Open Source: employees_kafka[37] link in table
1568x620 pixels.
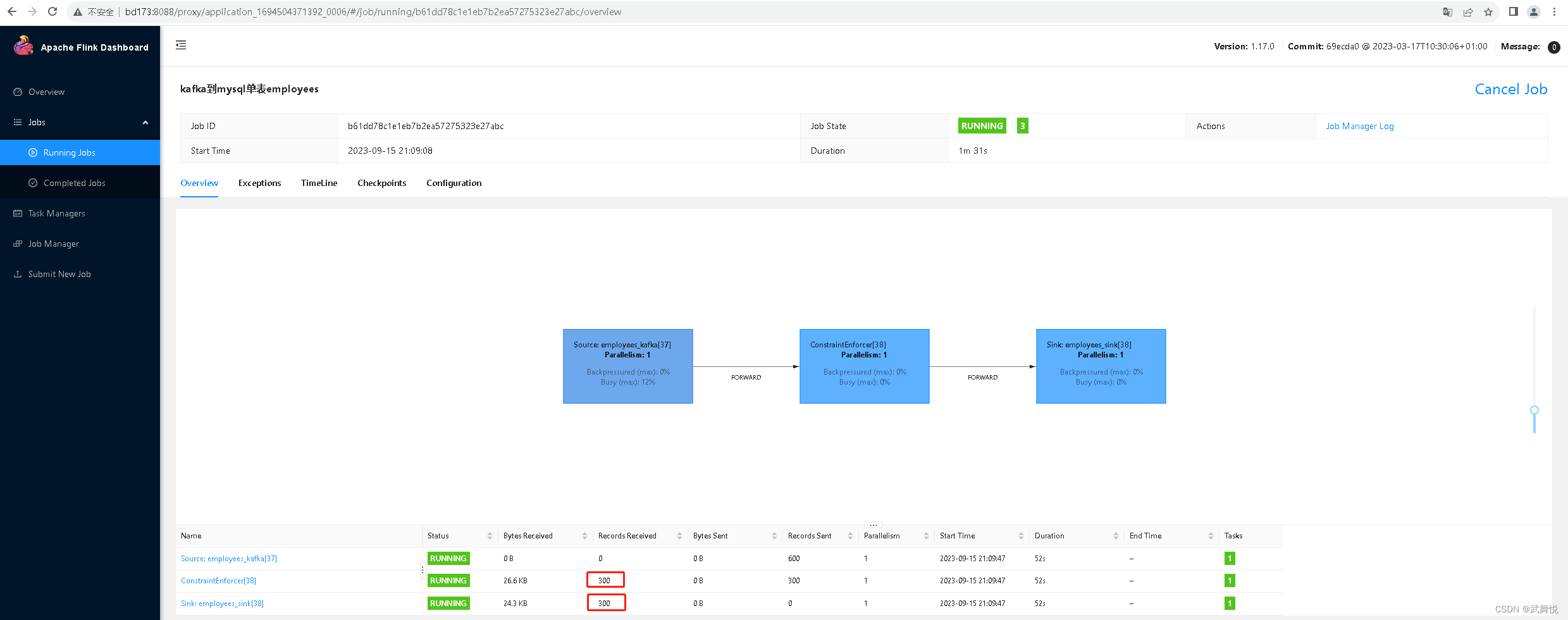tap(229, 559)
